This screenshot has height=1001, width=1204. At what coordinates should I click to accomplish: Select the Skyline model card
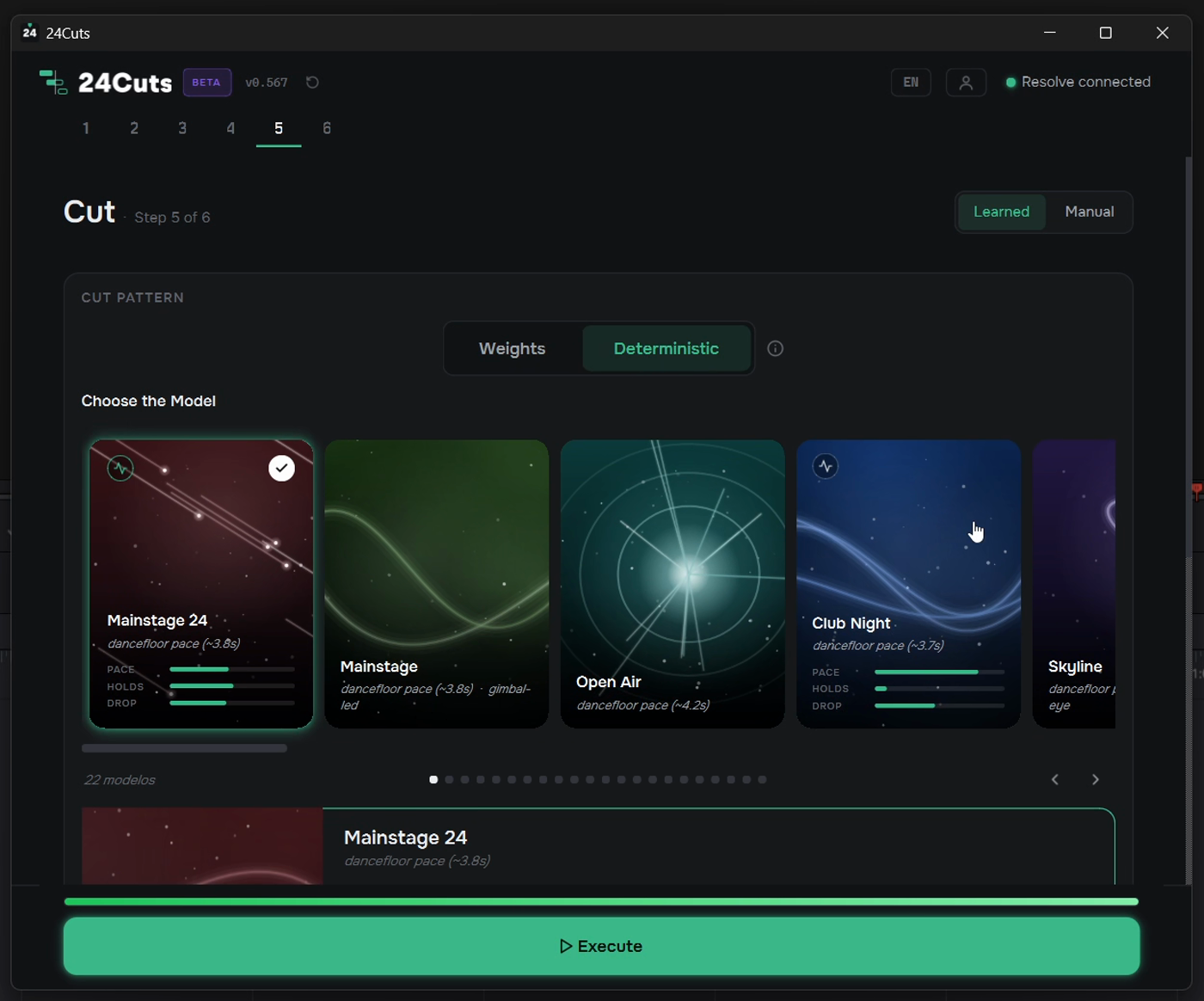coord(1074,585)
